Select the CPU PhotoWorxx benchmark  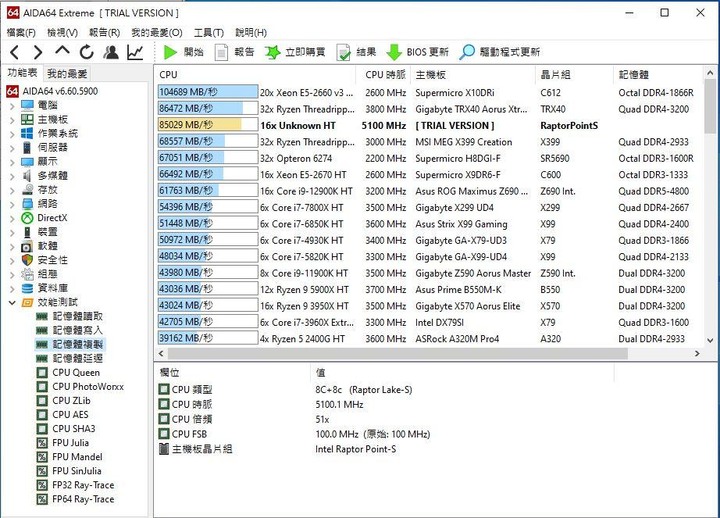tap(80, 387)
